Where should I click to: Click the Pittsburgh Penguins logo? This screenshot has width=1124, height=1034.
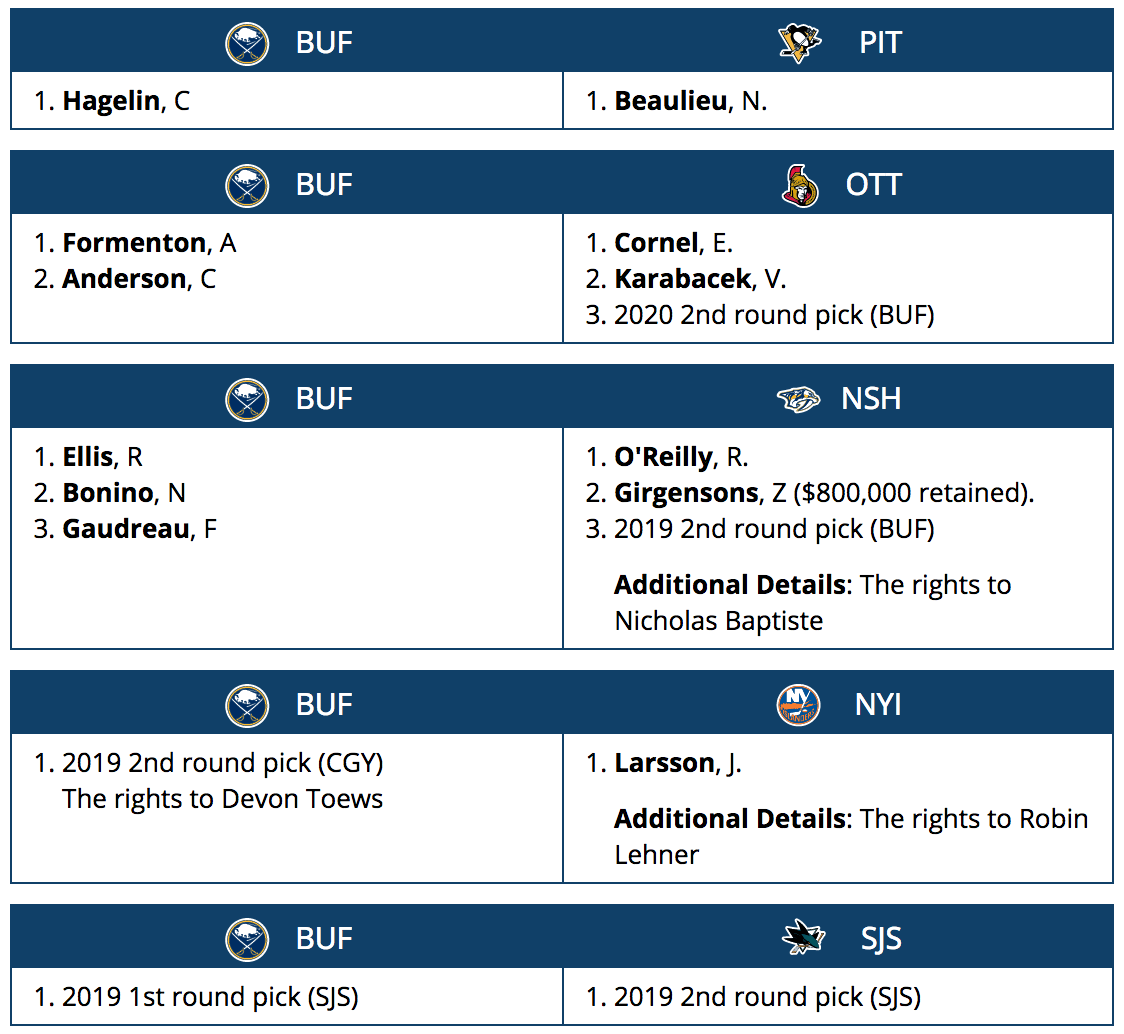[799, 43]
